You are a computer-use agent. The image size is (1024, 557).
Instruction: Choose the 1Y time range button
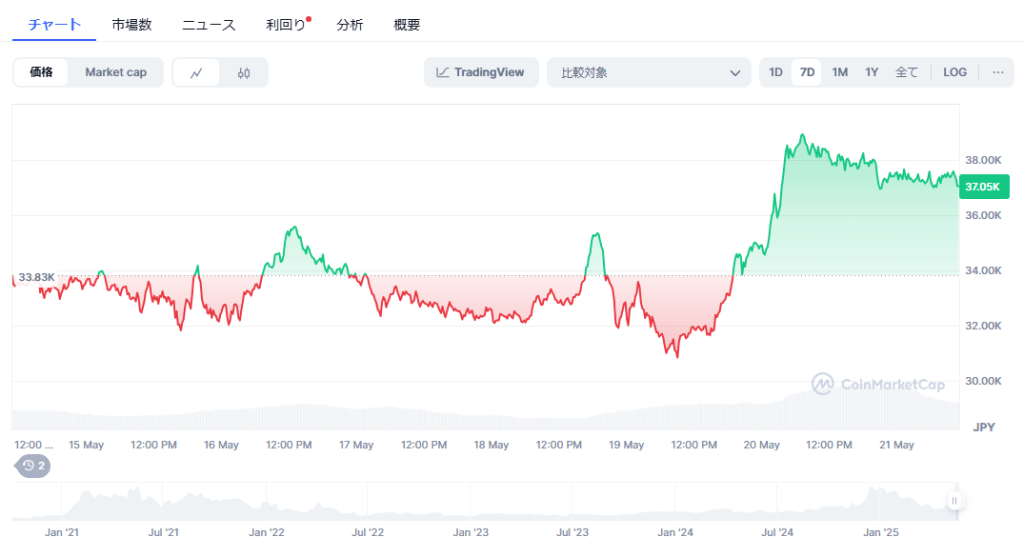coord(872,72)
